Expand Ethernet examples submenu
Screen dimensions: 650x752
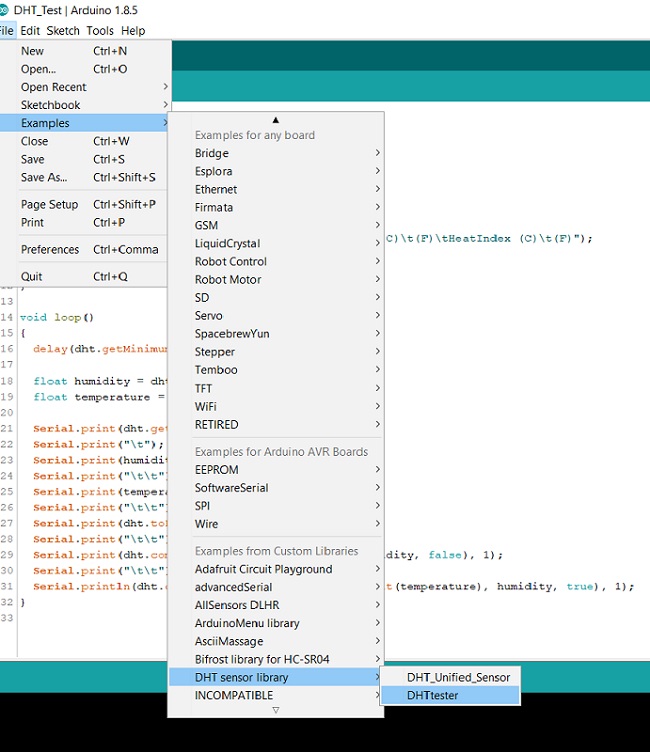[x=276, y=189]
